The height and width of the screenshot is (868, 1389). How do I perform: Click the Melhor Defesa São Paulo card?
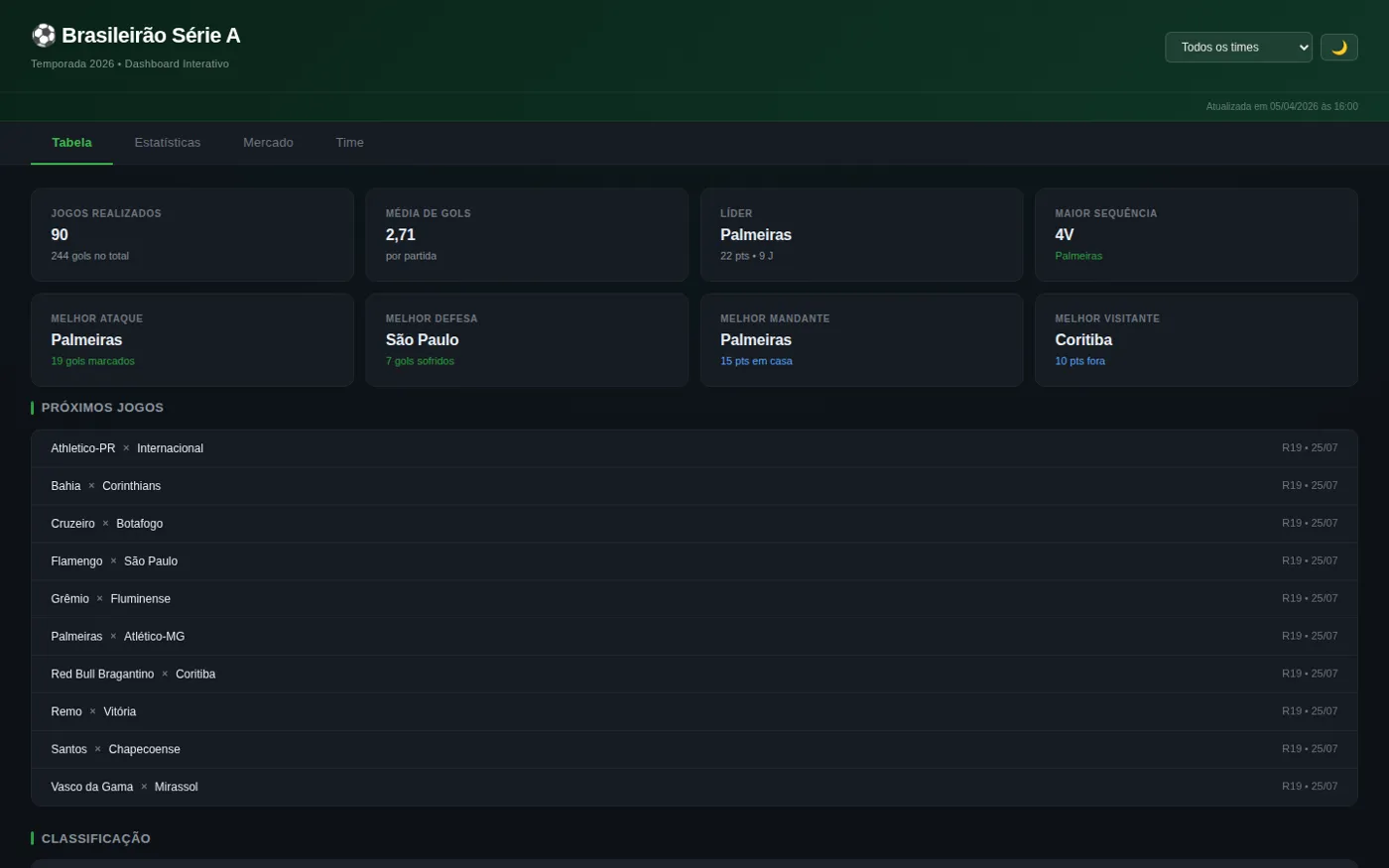tap(527, 340)
